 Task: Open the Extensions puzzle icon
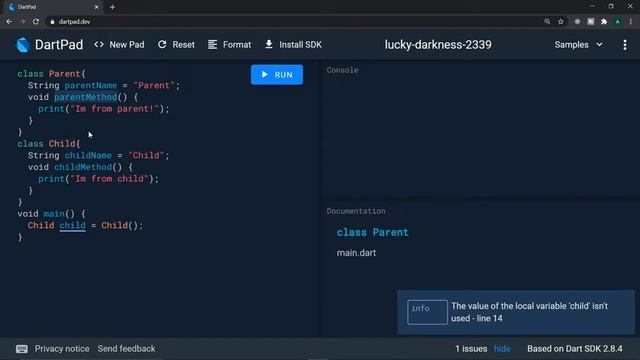point(604,22)
